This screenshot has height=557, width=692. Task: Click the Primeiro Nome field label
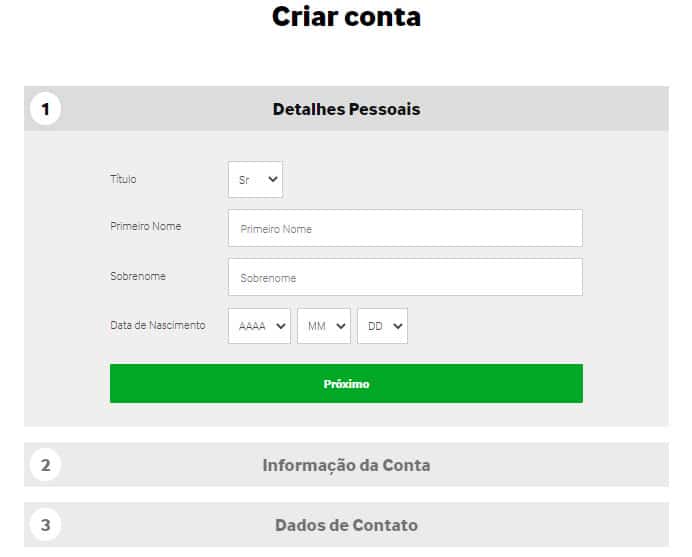pyautogui.click(x=146, y=226)
